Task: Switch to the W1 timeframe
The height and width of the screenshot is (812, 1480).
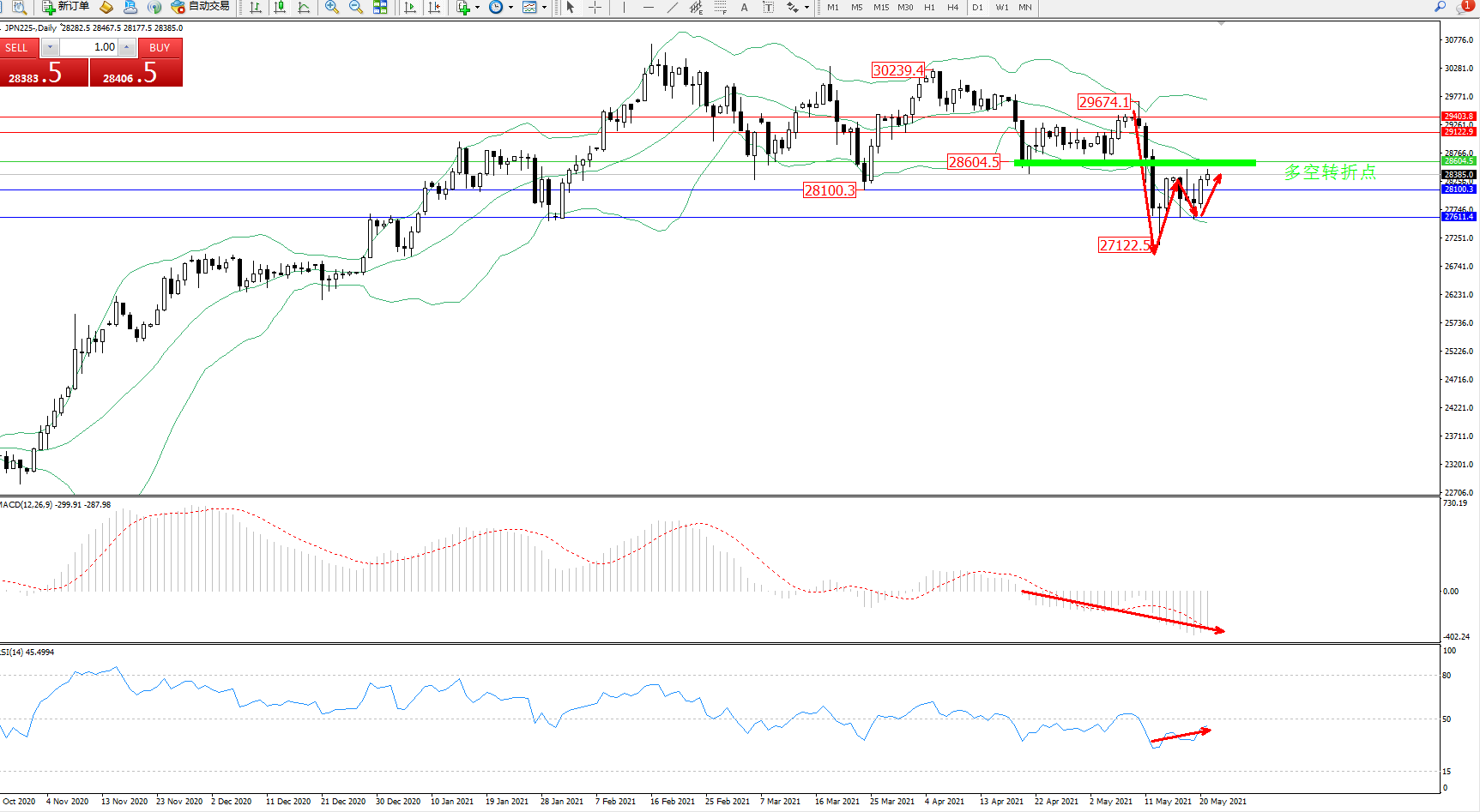Action: 1002,8
